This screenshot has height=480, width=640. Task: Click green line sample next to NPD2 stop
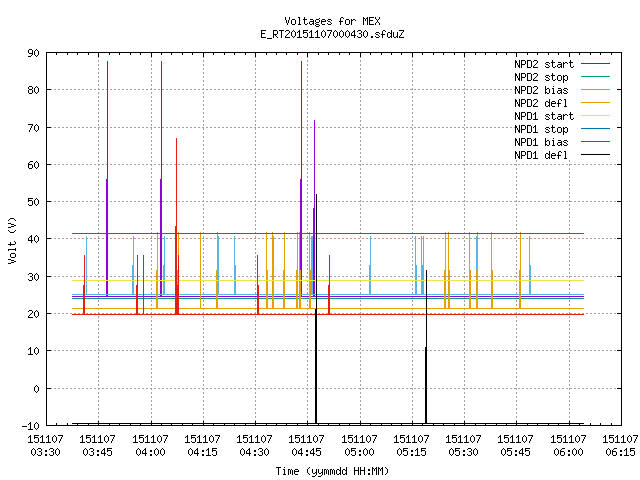596,76
